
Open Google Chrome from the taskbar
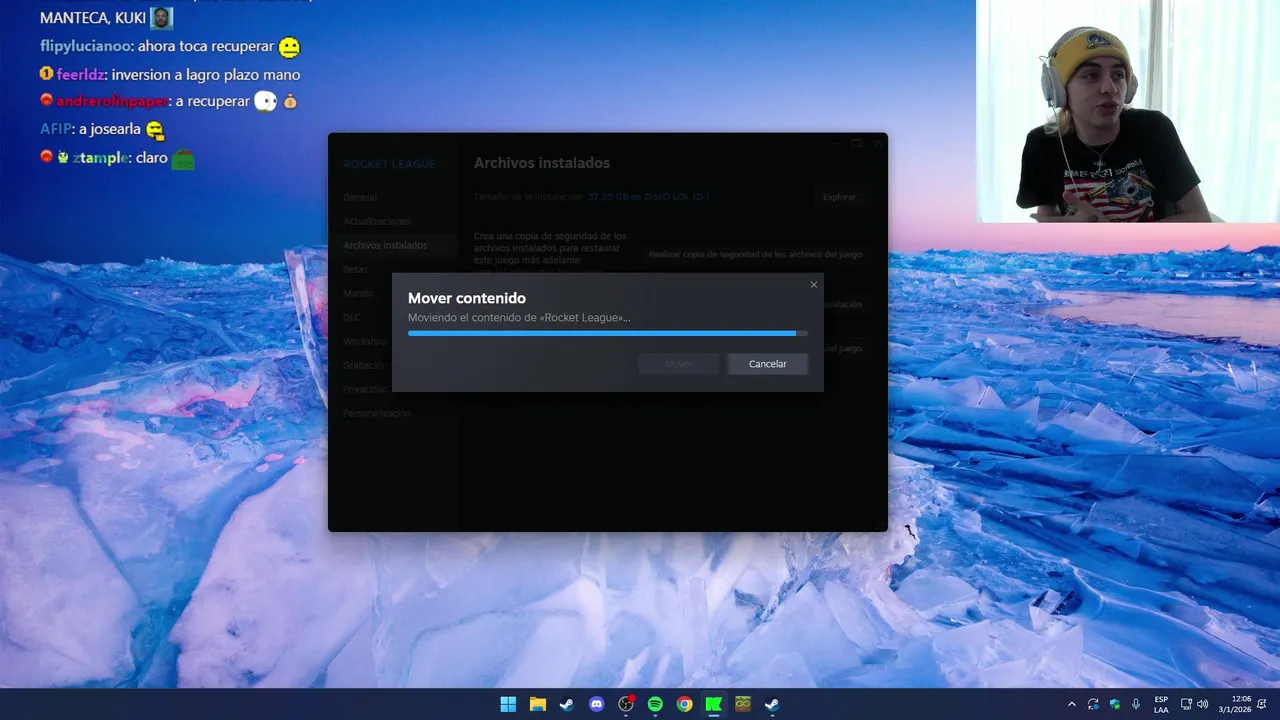tap(684, 704)
